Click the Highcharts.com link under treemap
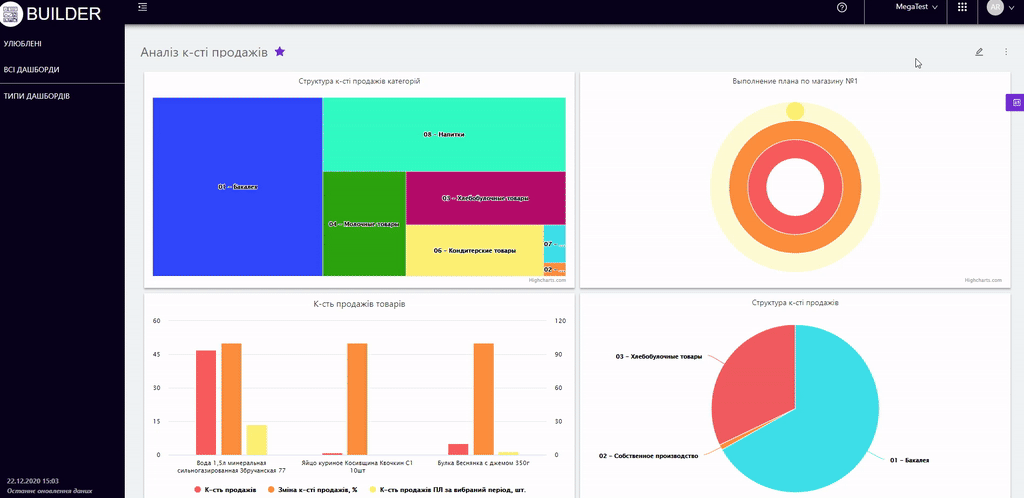Viewport: 1024px width, 500px height. pos(547,280)
